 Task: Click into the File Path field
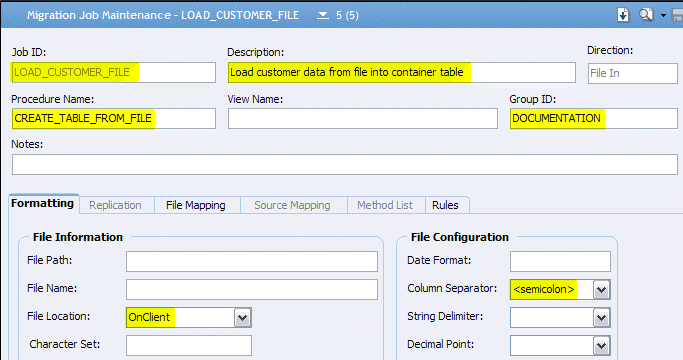[252, 262]
